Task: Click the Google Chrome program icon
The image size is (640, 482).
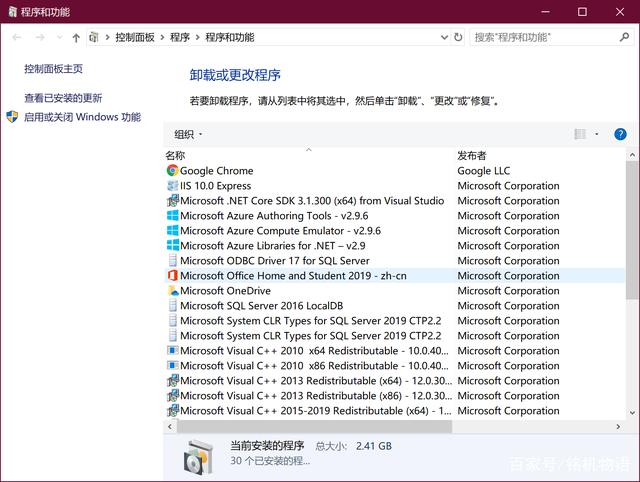Action: click(x=173, y=171)
